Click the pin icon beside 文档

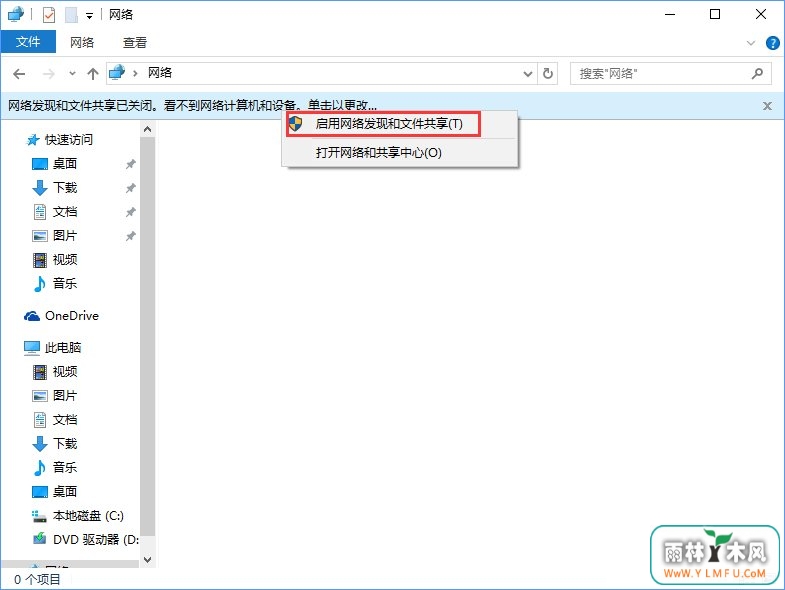point(131,212)
